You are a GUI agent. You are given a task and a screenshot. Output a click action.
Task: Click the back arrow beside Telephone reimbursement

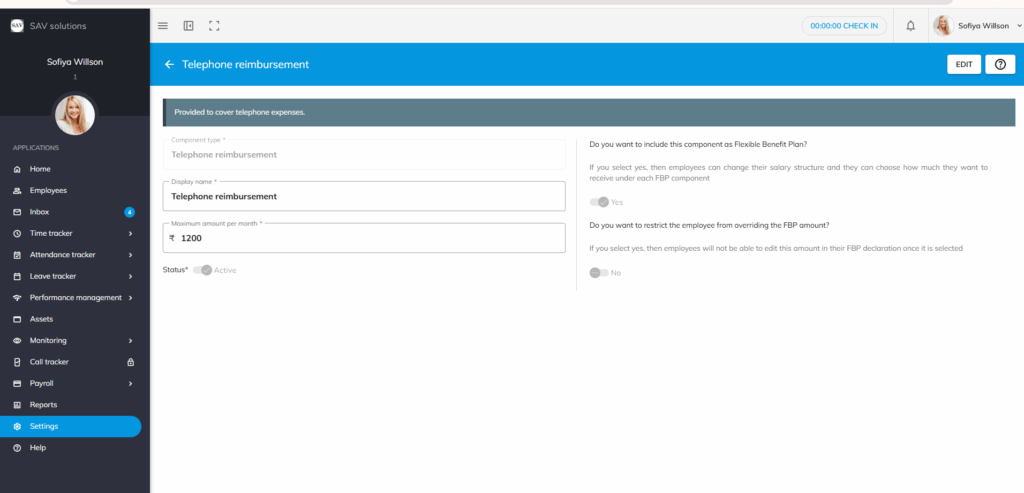point(170,65)
